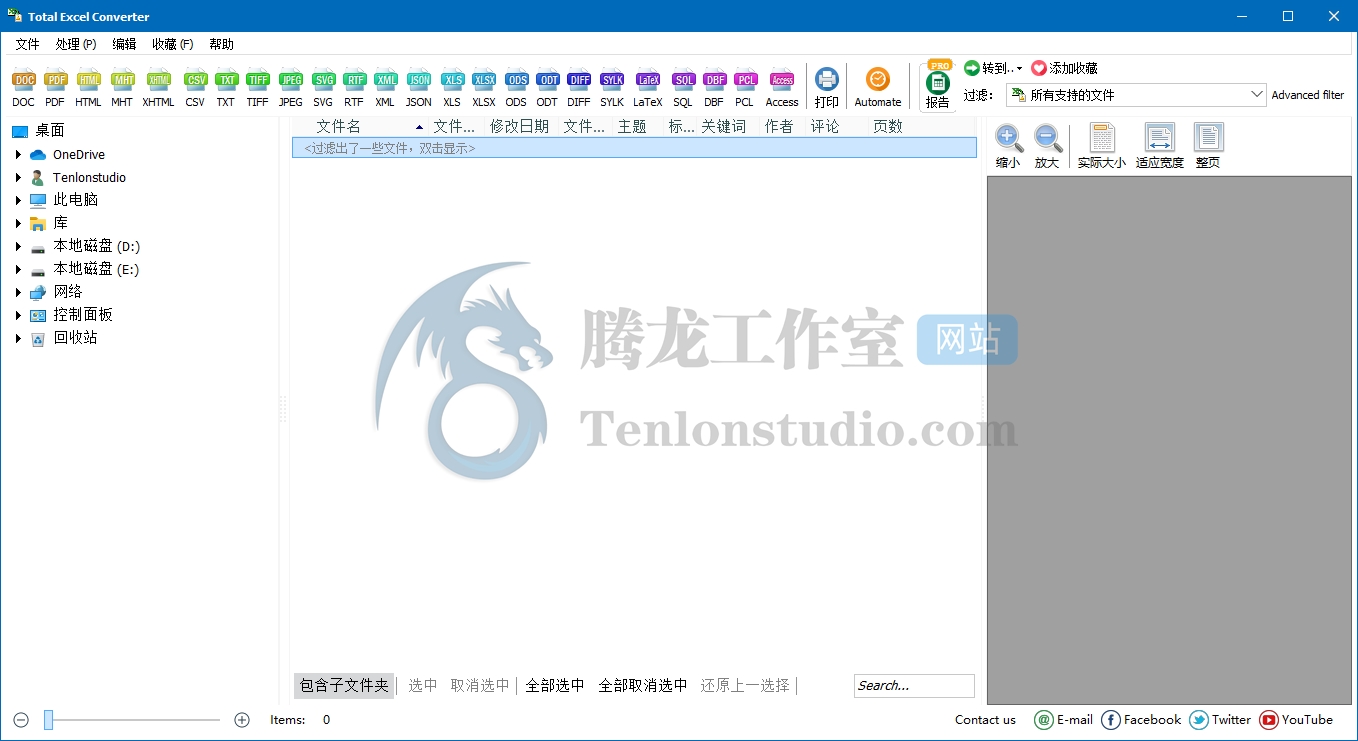Convert to Access database
Viewport: 1358px width, 741px height.
(x=782, y=88)
